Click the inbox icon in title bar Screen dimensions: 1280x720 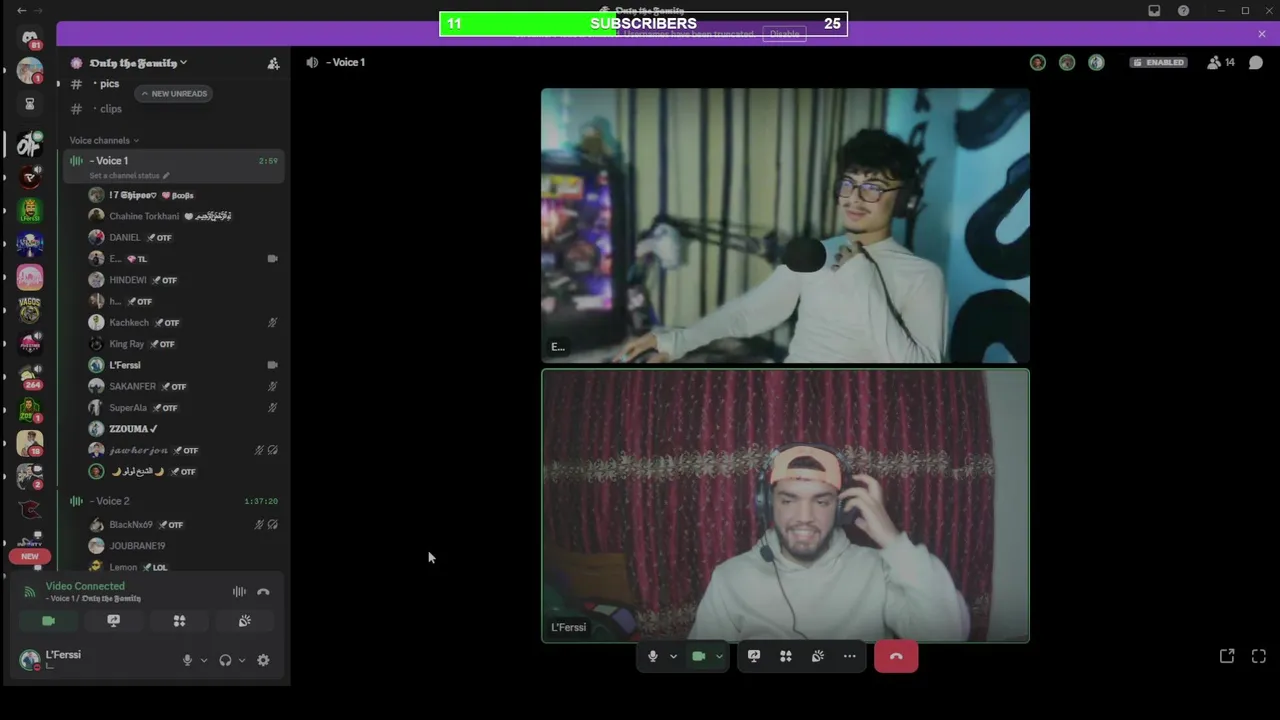[1154, 11]
